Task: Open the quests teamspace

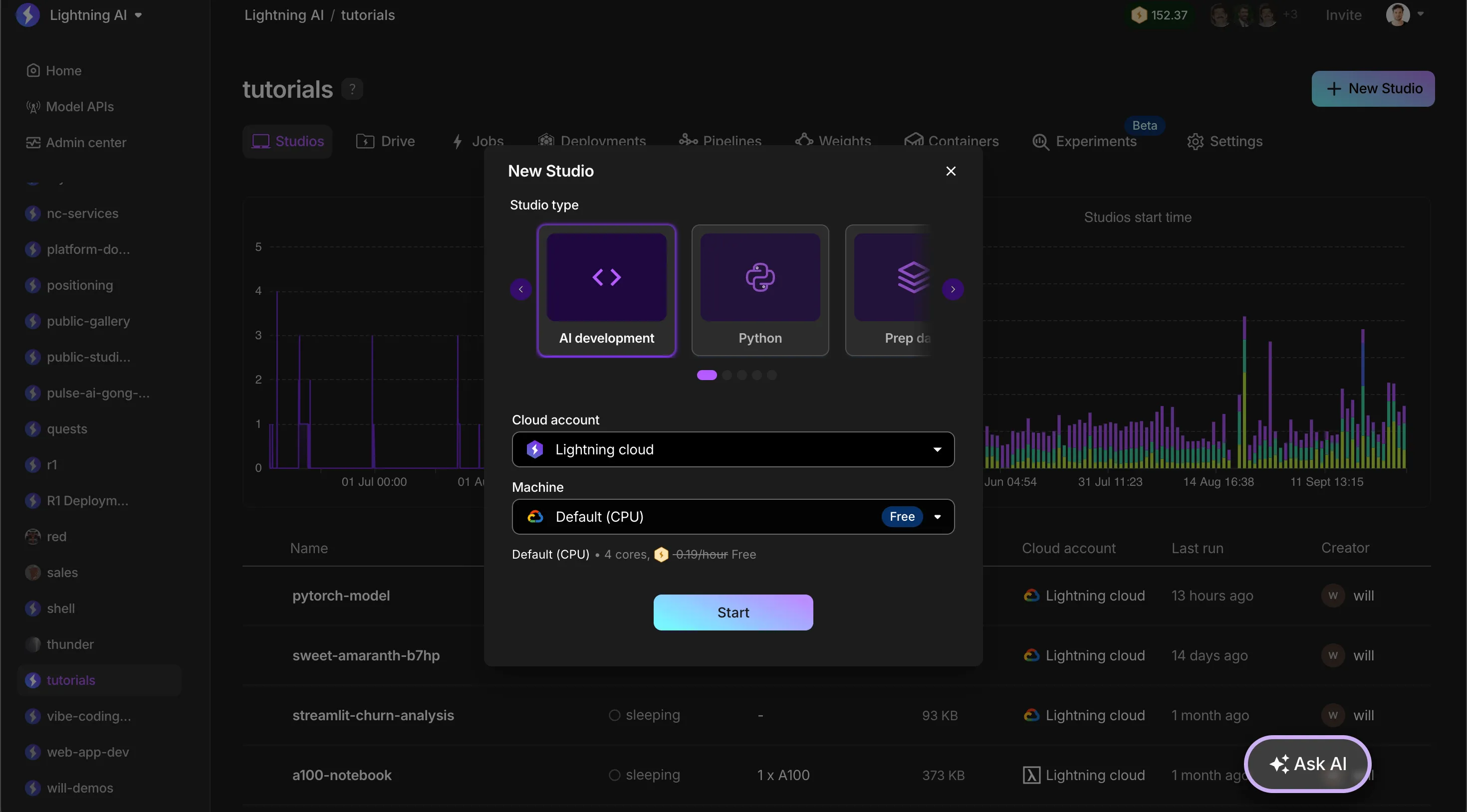Action: coord(56,429)
